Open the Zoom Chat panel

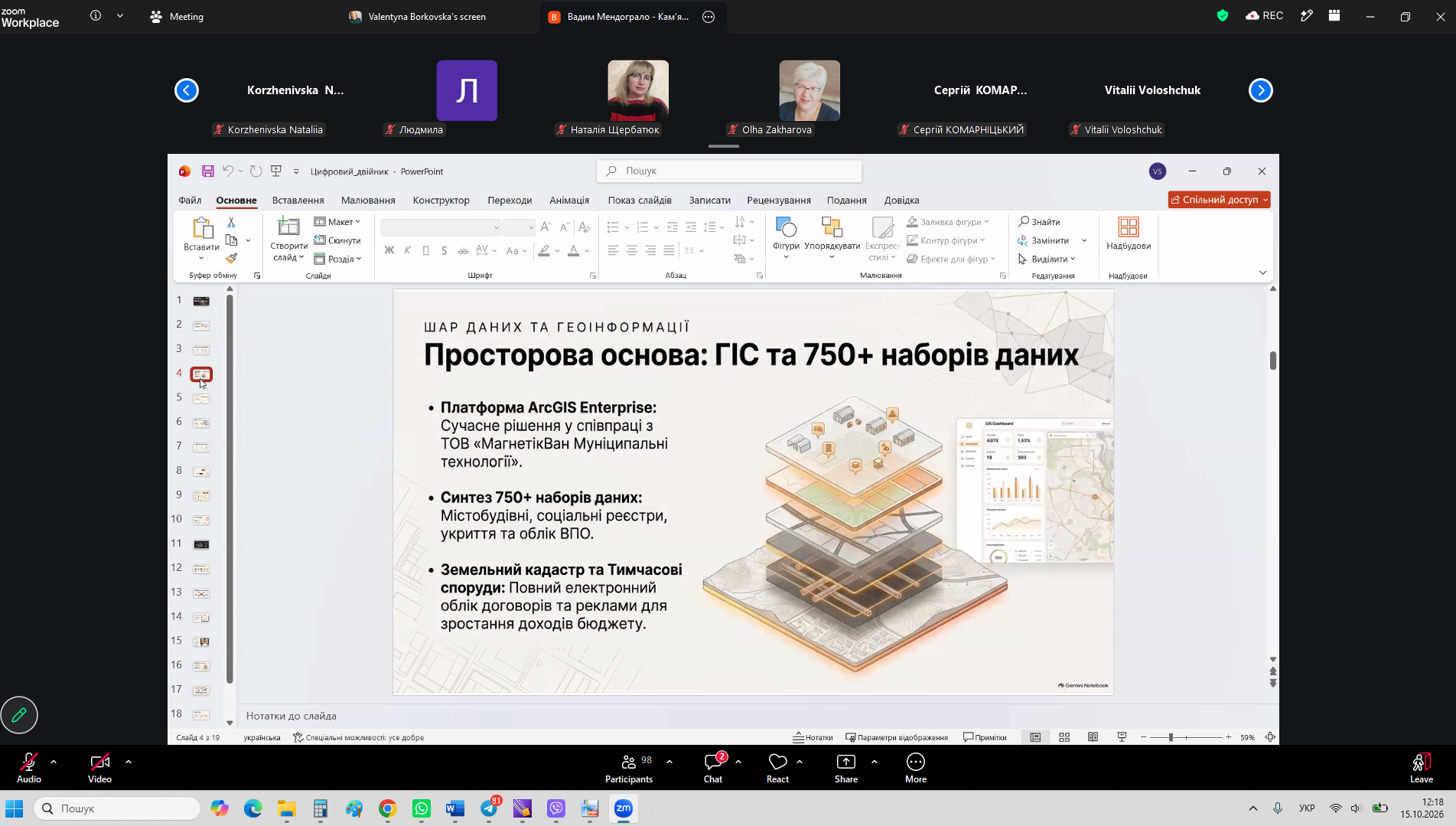[713, 768]
